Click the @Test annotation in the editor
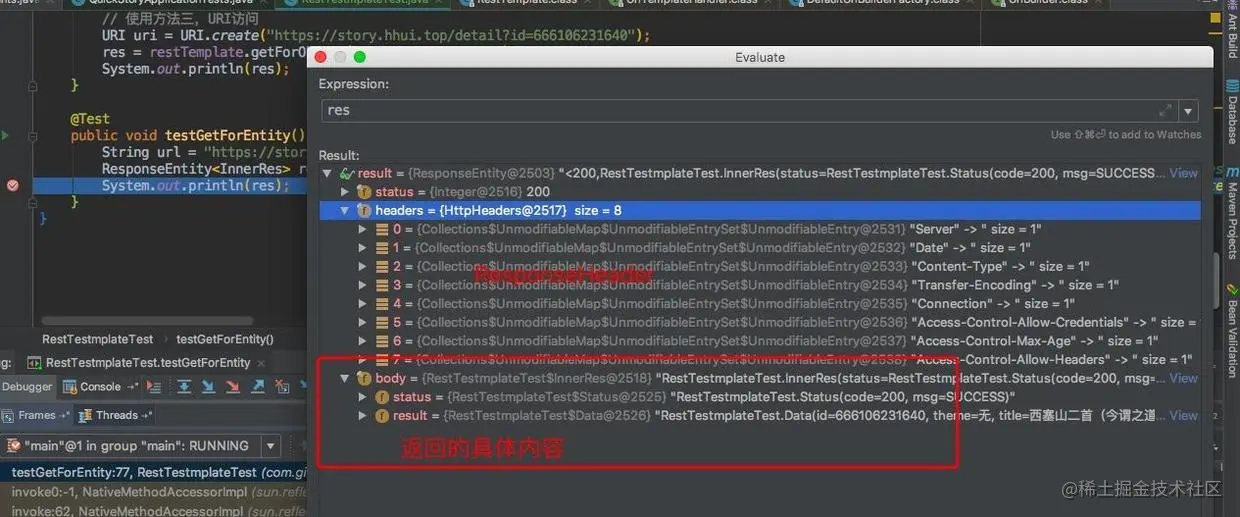Image resolution: width=1240 pixels, height=517 pixels. point(90,118)
